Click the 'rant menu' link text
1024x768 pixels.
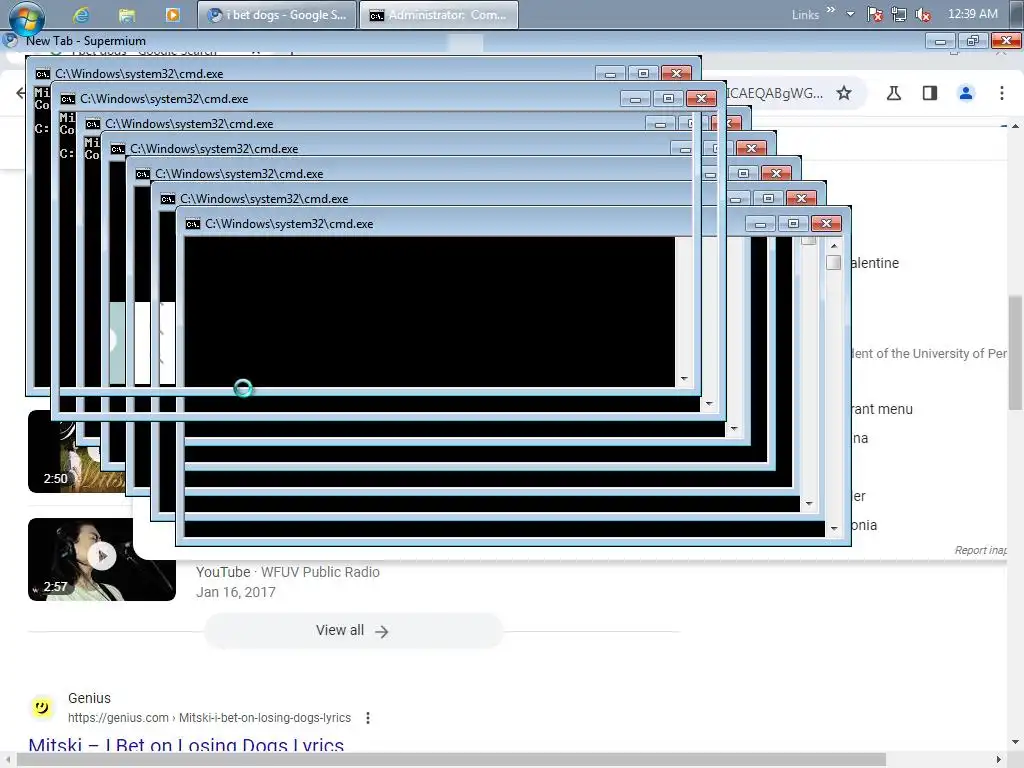tap(882, 409)
